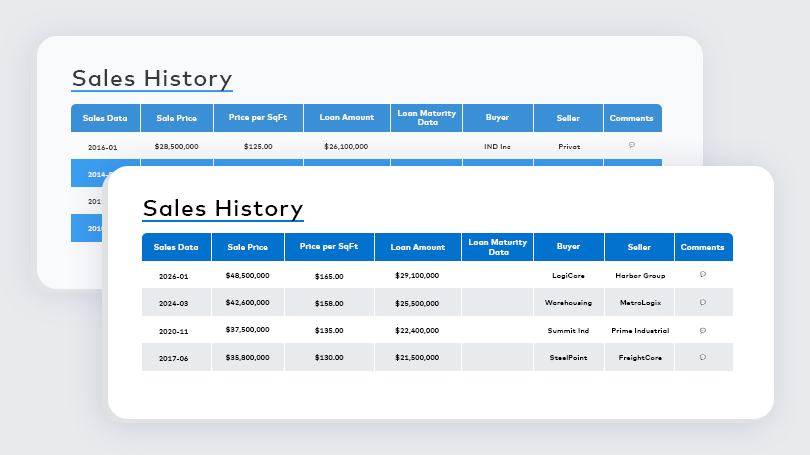
Task: Click Buyer header in the front table
Action: [568, 247]
